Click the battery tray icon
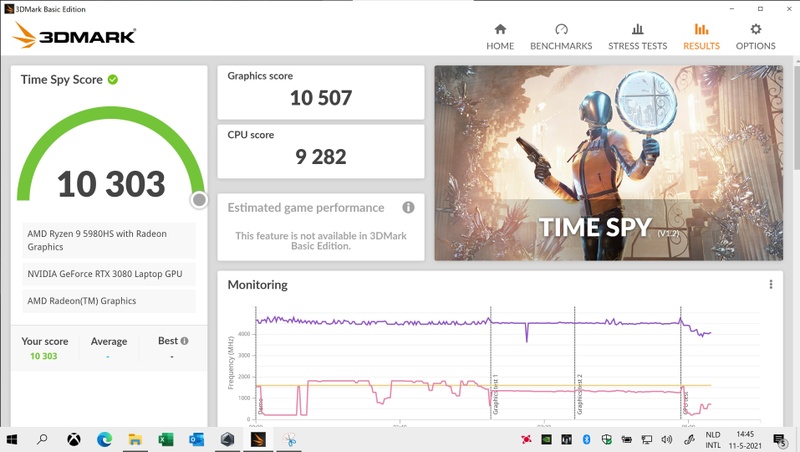Image resolution: width=800 pixels, height=452 pixels. coord(626,439)
